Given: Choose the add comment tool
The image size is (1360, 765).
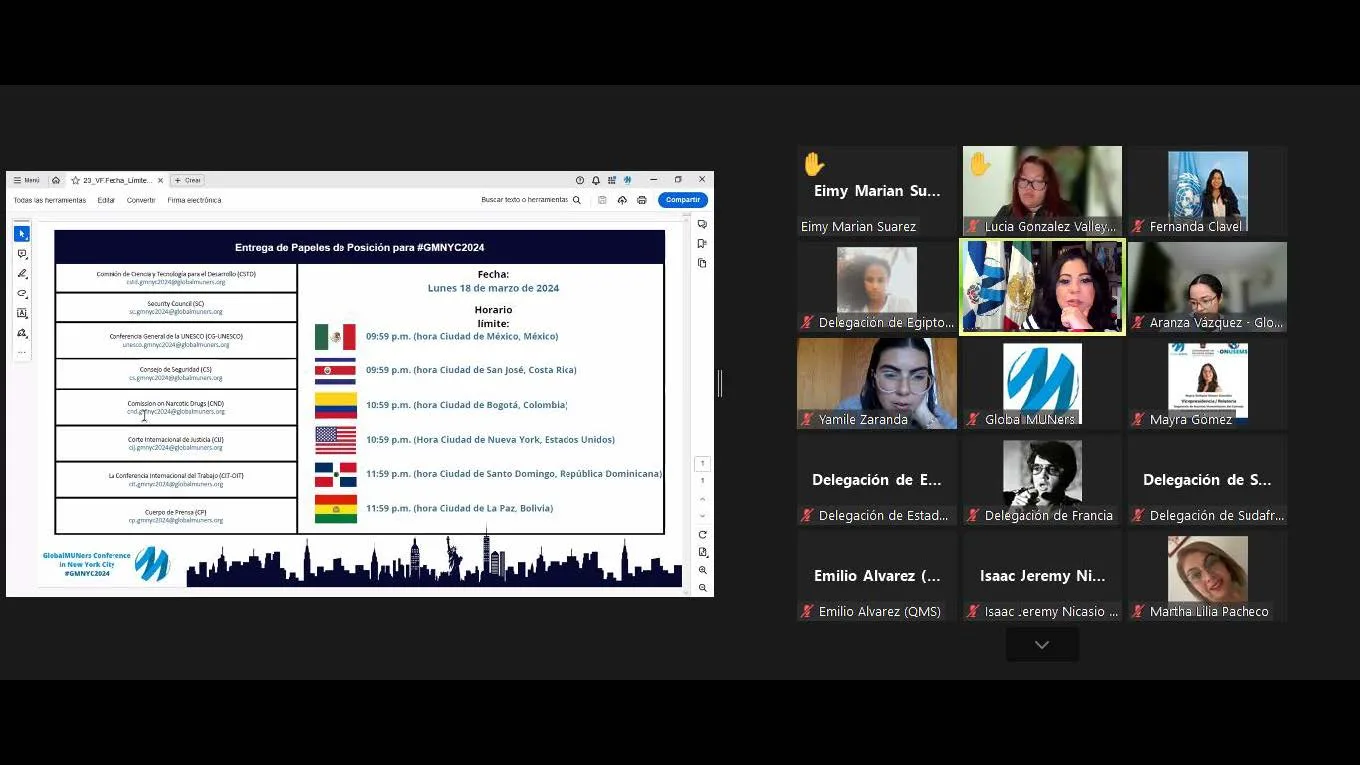Looking at the screenshot, I should tap(22, 254).
